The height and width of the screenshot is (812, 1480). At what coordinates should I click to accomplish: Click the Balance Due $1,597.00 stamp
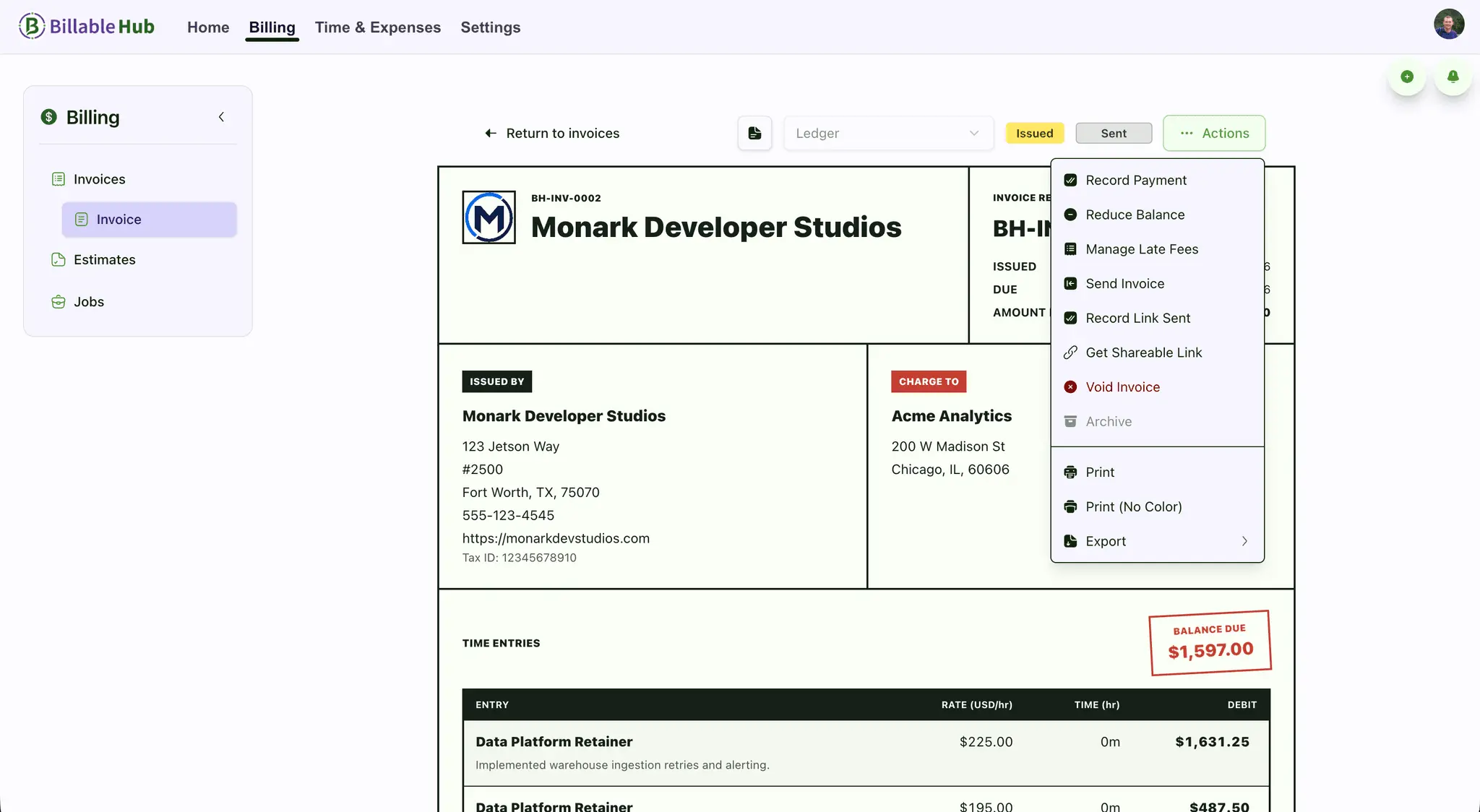[x=1210, y=643]
